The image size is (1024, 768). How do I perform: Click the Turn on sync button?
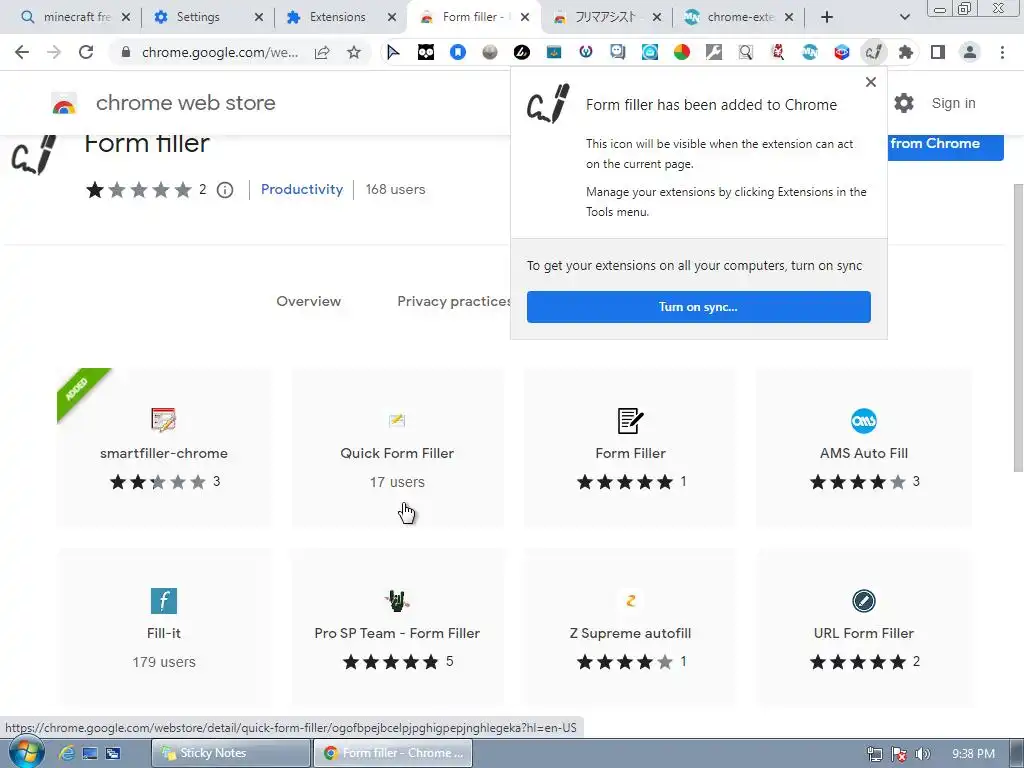pos(698,307)
